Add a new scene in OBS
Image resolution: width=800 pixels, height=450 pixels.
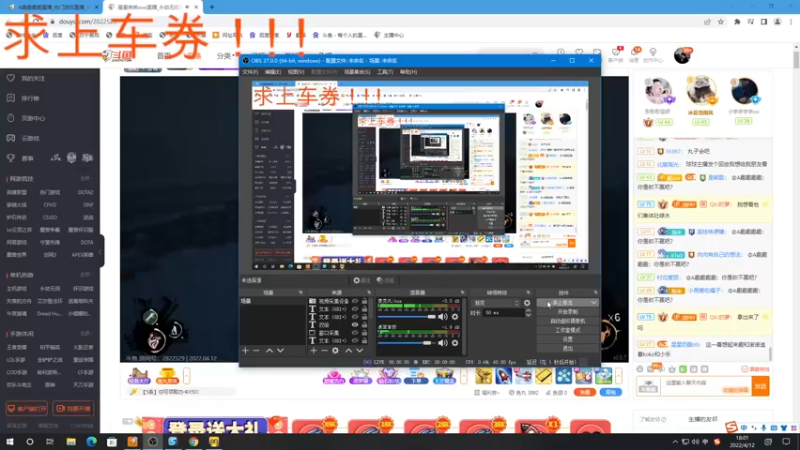tap(245, 351)
